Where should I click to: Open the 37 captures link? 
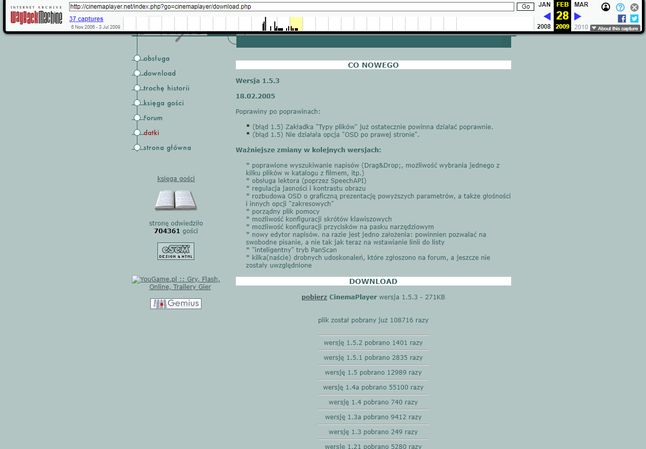86,19
